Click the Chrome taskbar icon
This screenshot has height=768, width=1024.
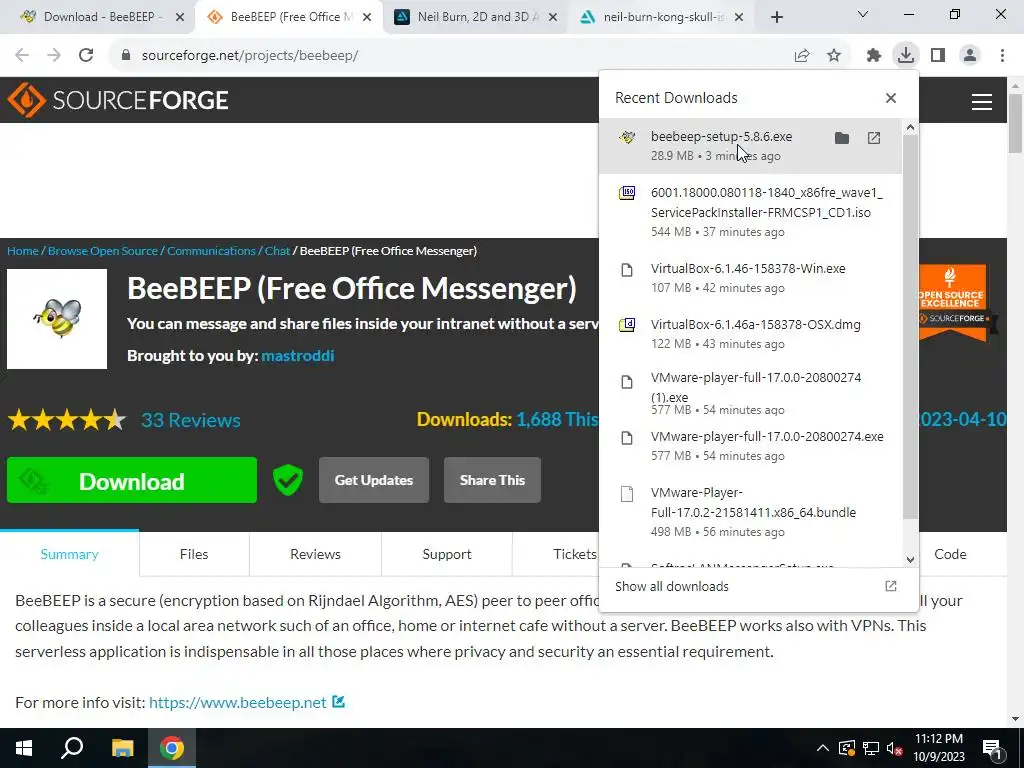coord(172,748)
